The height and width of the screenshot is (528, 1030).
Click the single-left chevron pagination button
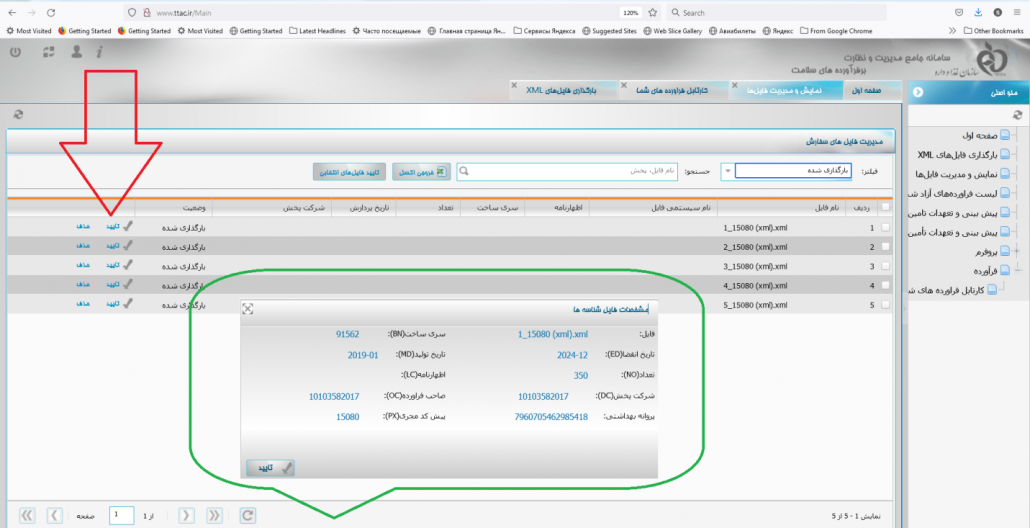click(x=55, y=516)
